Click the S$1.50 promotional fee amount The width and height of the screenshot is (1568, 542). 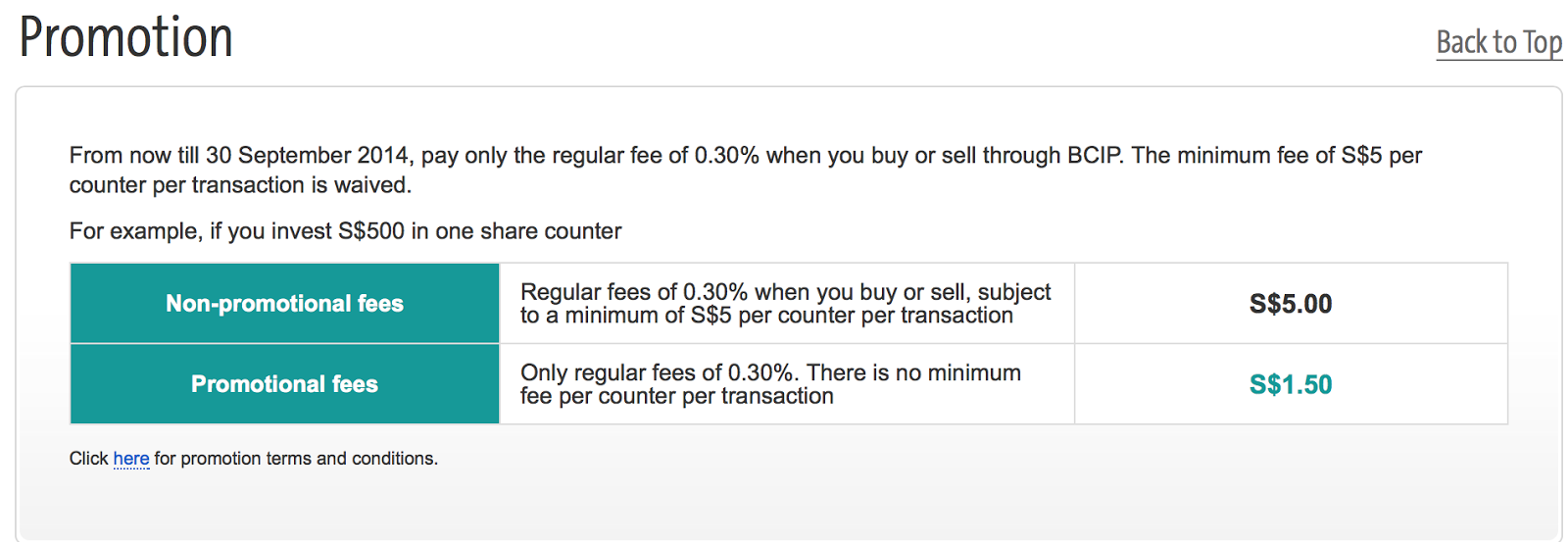pyautogui.click(x=1291, y=384)
